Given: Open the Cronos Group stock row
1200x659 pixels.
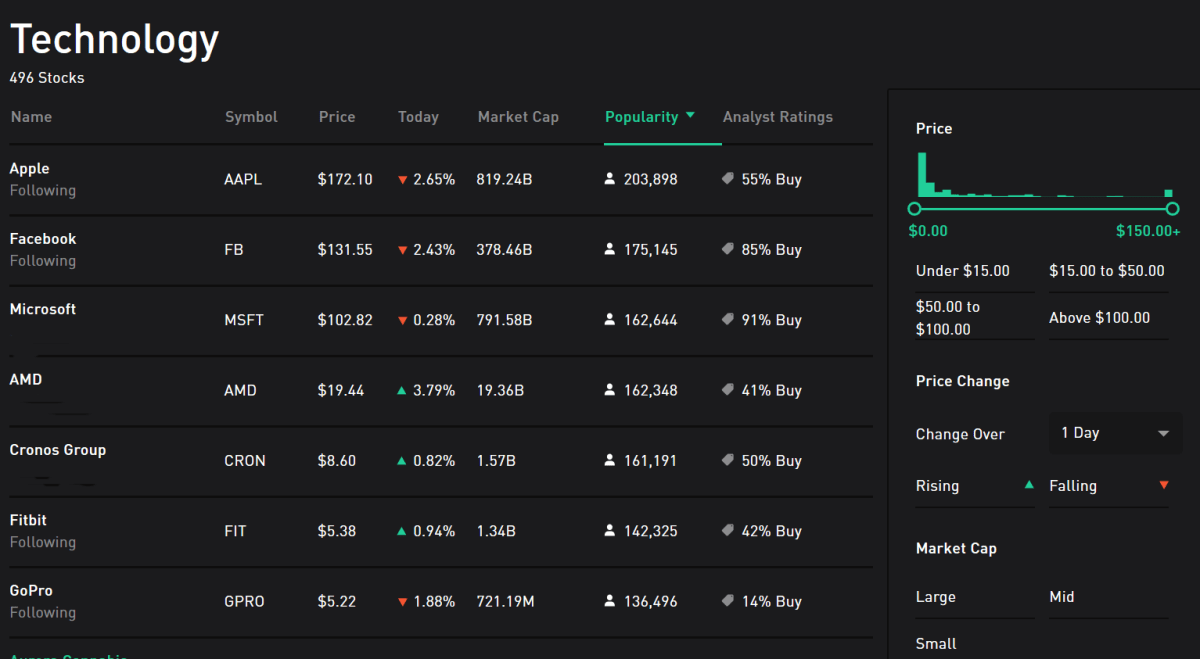Looking at the screenshot, I should pyautogui.click(x=58, y=450).
